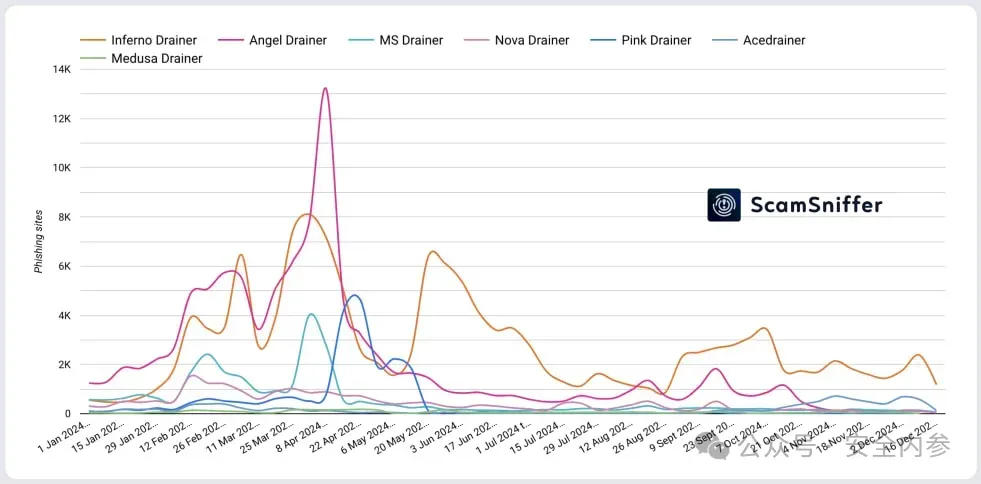981x484 pixels.
Task: Click the 10K y-axis label
Action: [62, 168]
